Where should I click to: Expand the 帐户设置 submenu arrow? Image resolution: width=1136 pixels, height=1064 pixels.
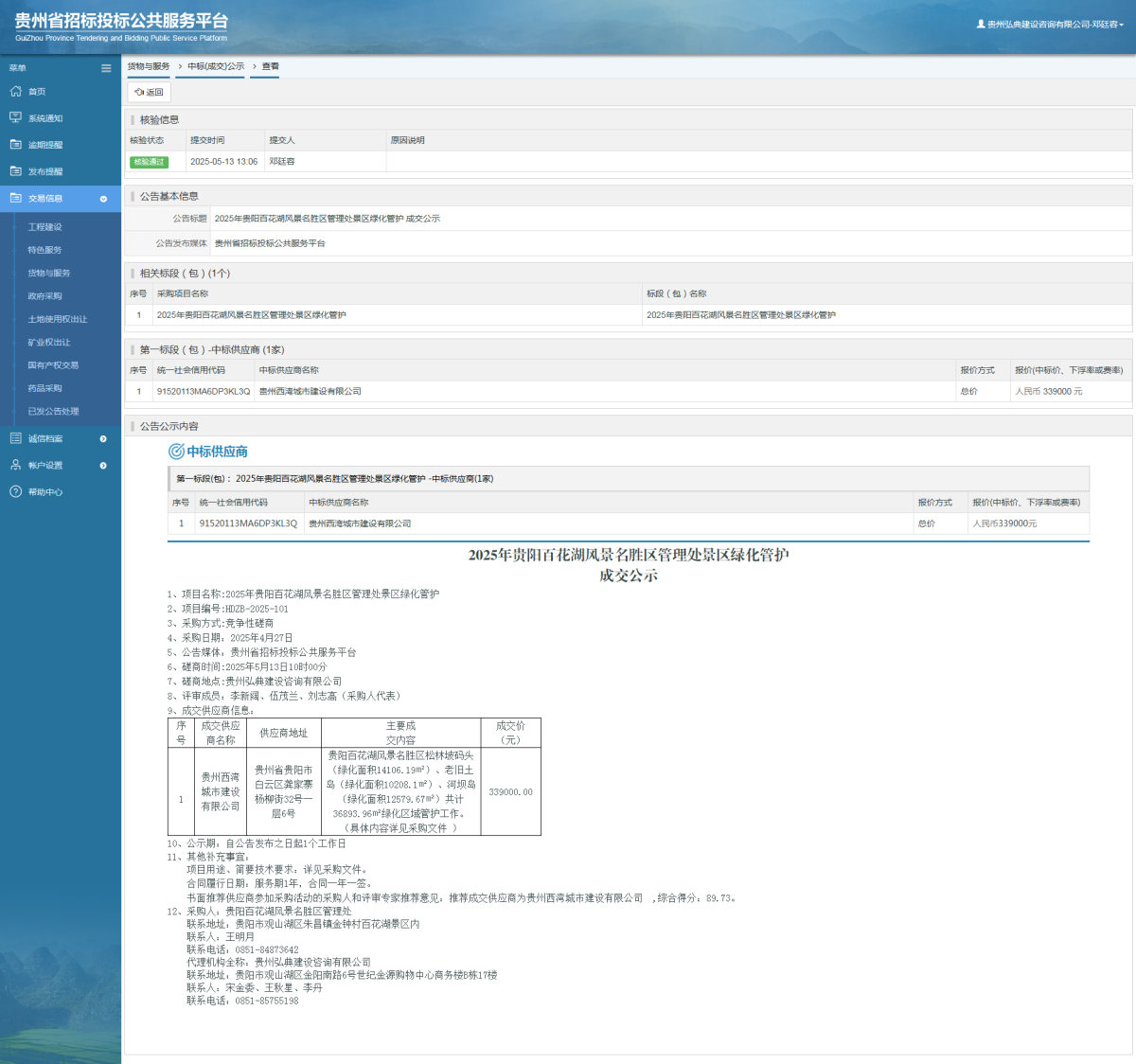coord(103,466)
